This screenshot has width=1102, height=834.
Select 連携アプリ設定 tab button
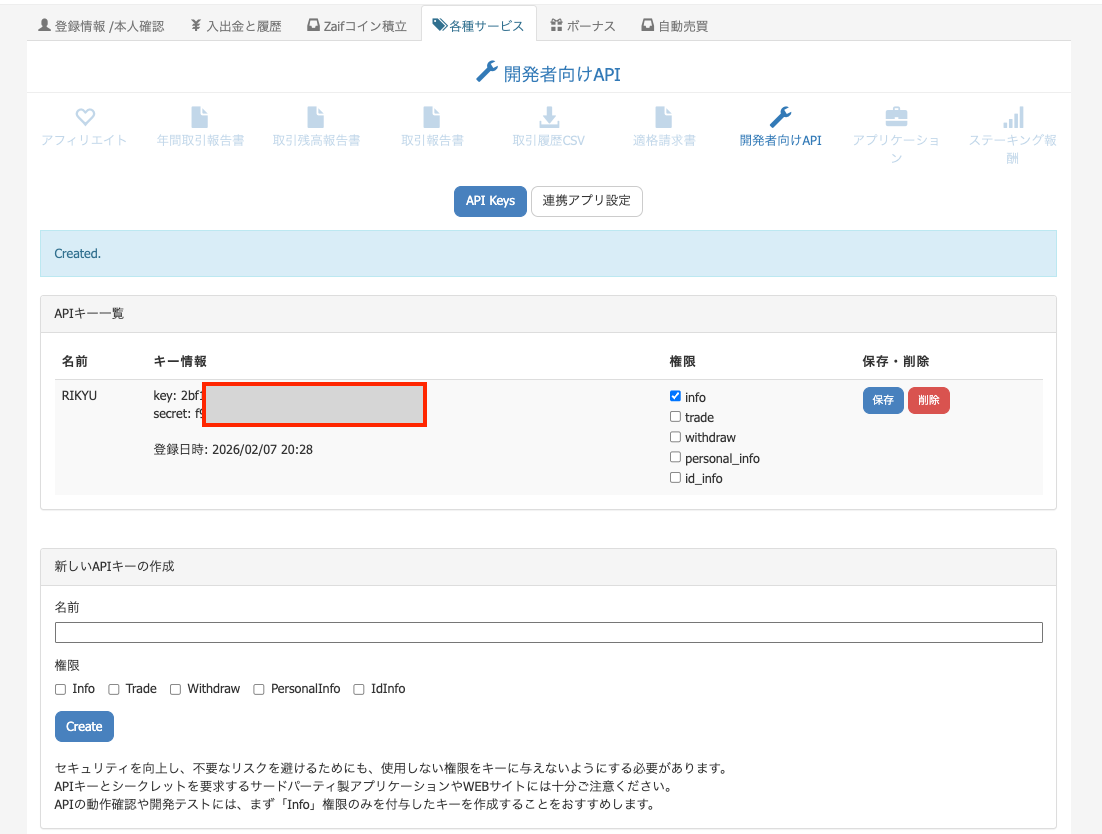586,201
